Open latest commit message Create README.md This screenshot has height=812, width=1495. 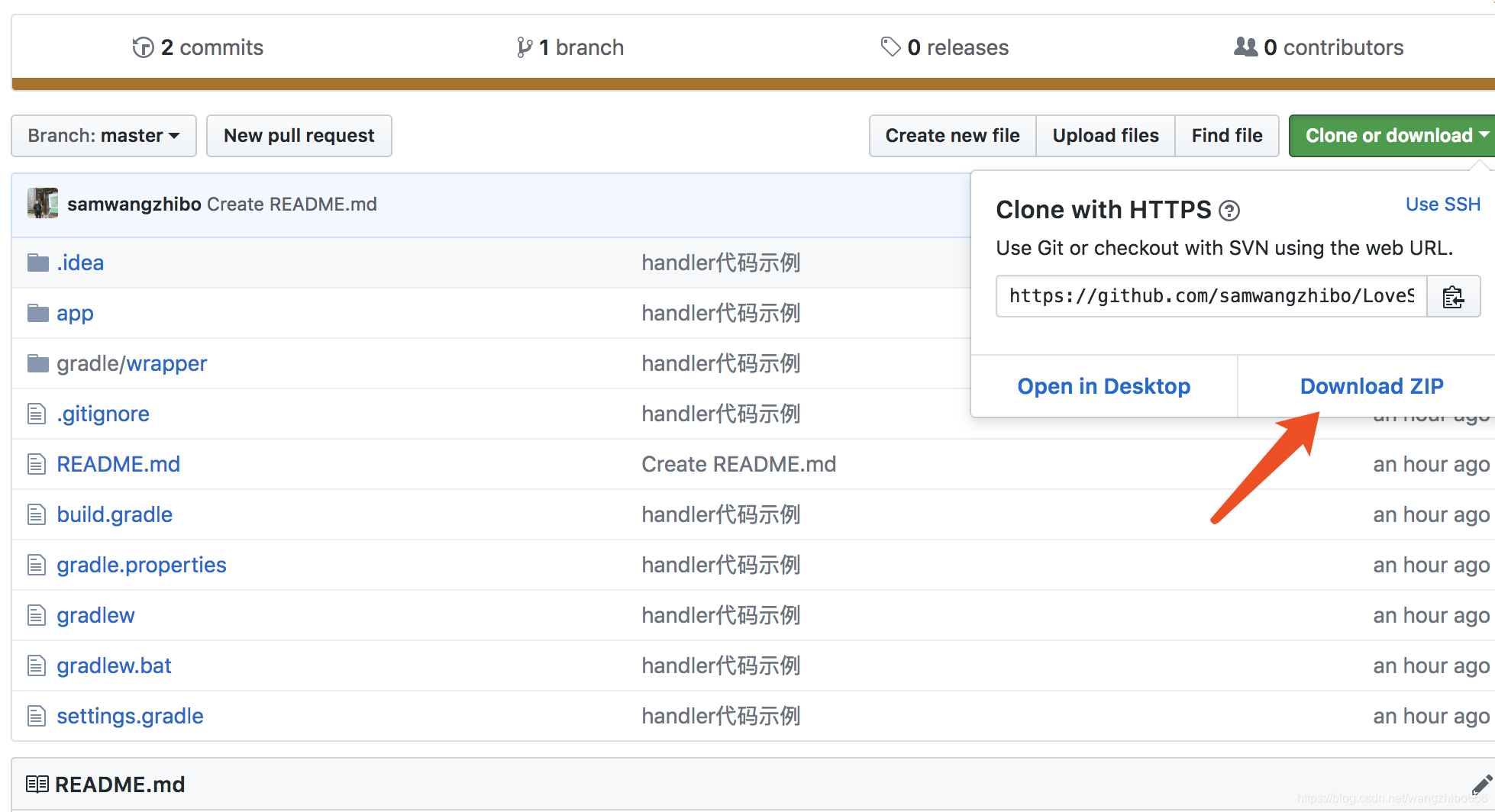pyautogui.click(x=292, y=205)
